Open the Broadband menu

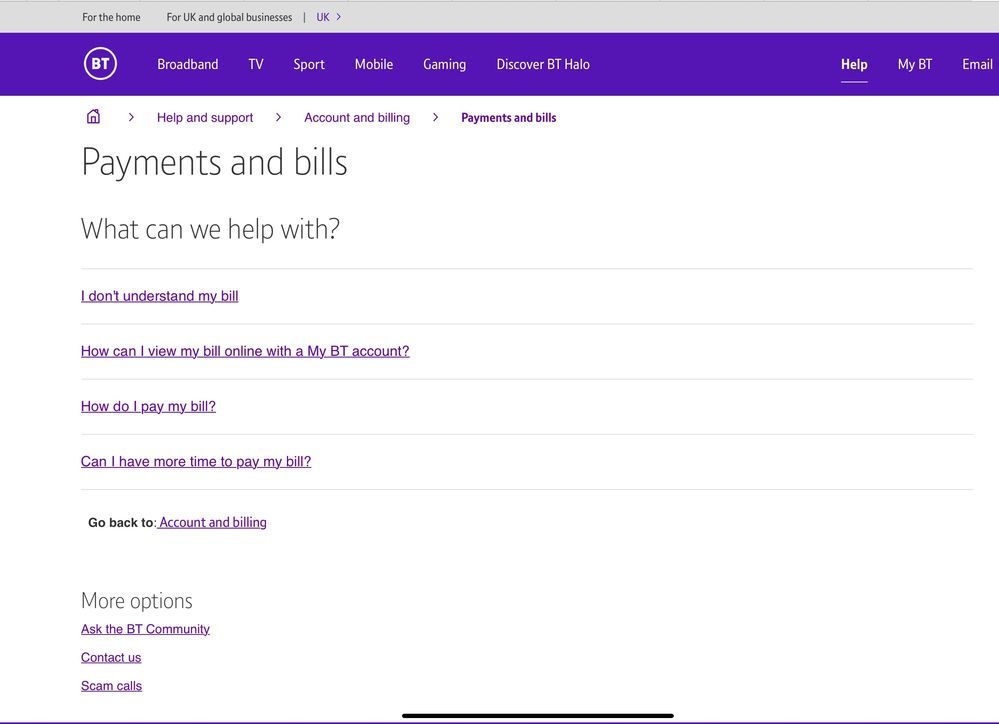pyautogui.click(x=187, y=64)
